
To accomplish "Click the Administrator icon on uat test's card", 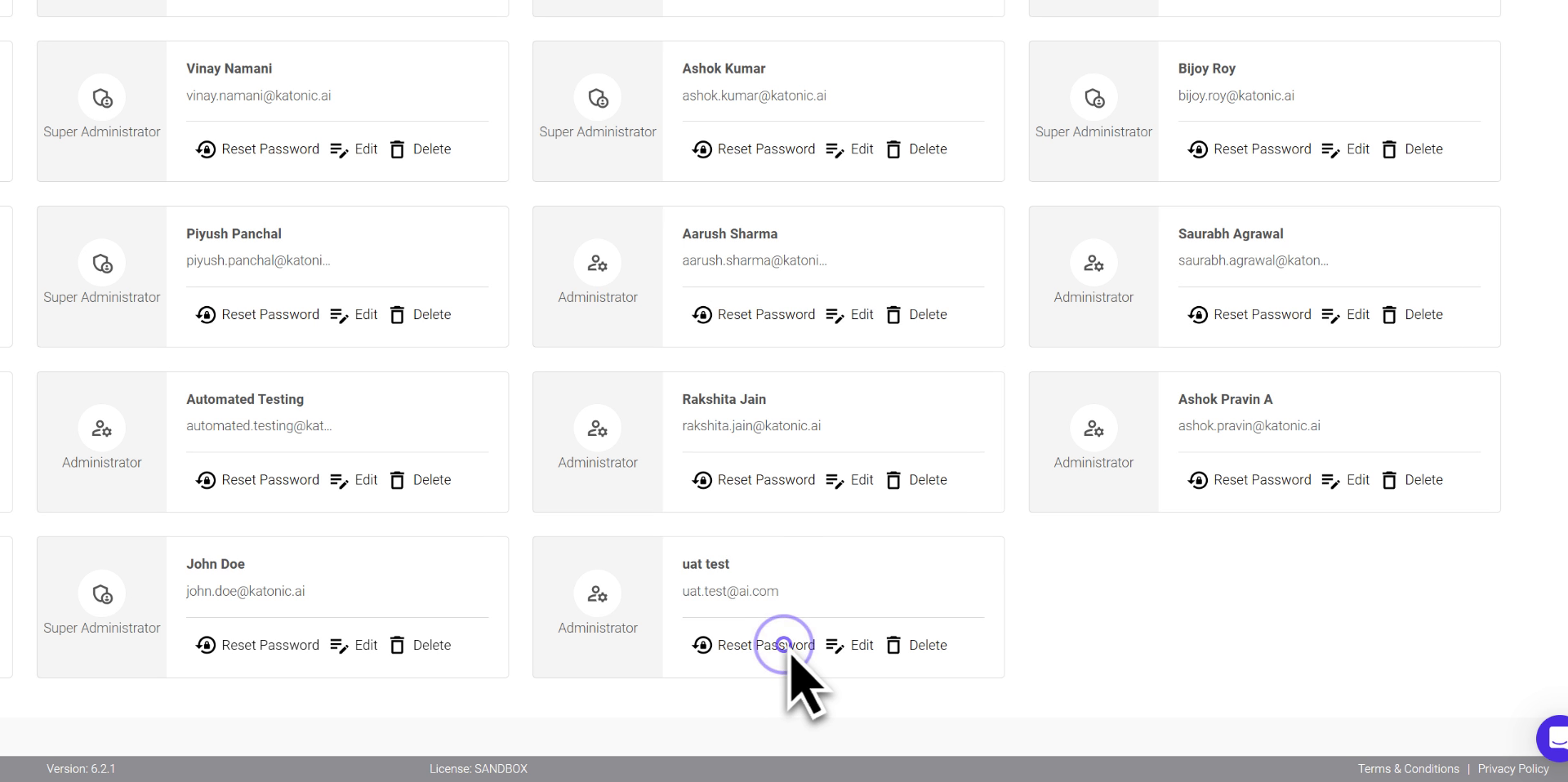I will pos(598,594).
